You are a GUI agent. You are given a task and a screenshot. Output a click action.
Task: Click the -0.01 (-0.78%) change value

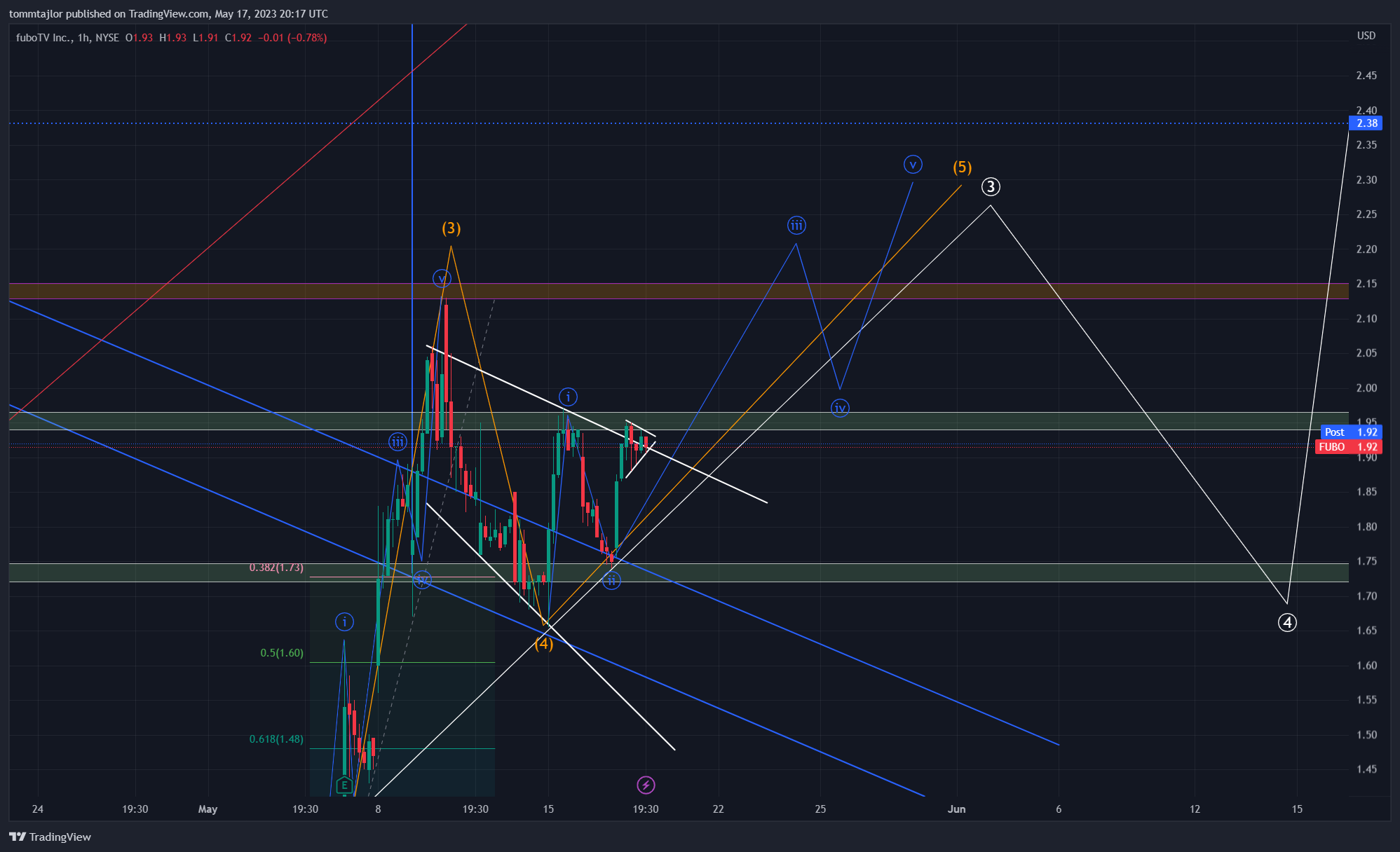coord(292,38)
